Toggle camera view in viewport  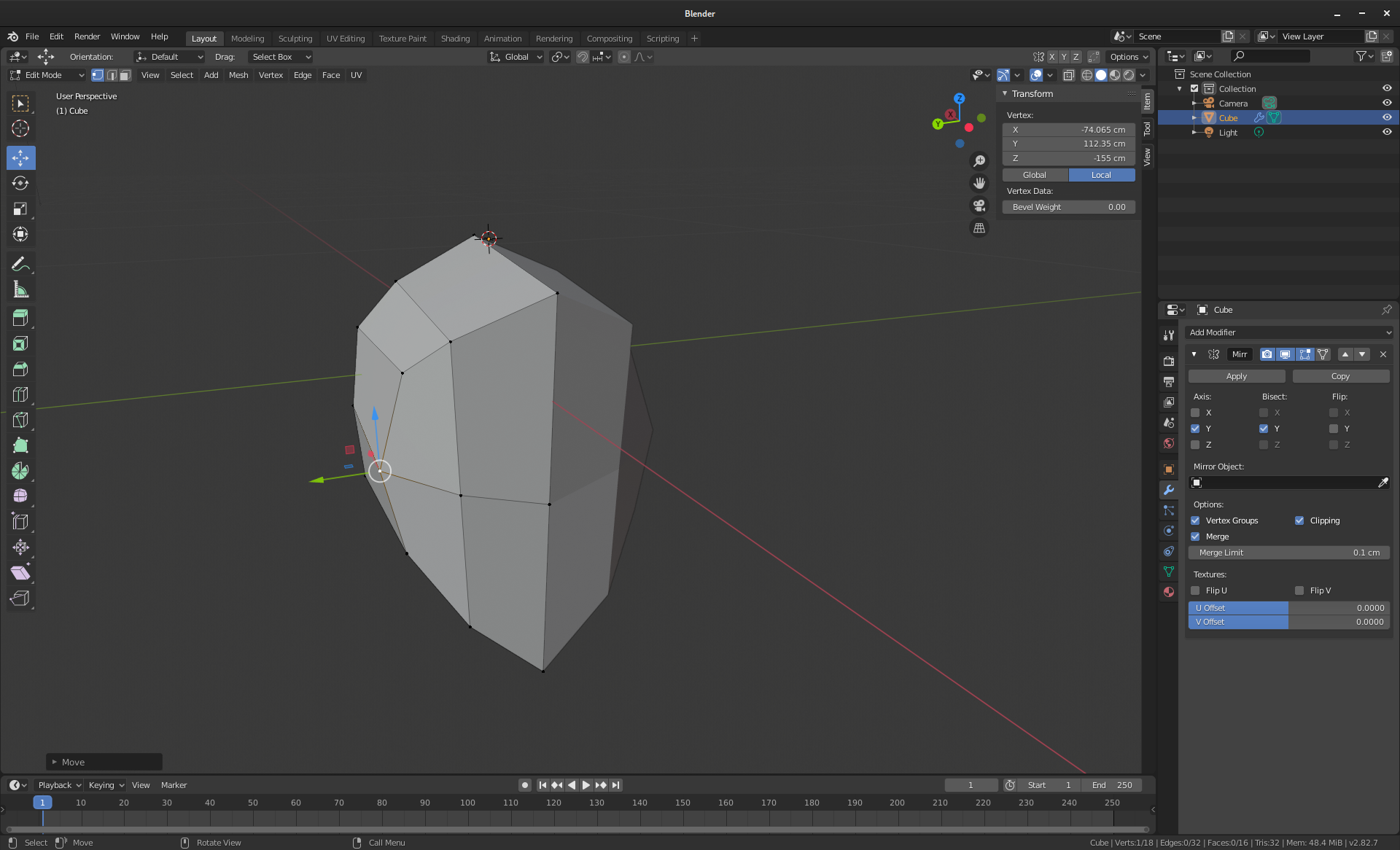point(979,206)
